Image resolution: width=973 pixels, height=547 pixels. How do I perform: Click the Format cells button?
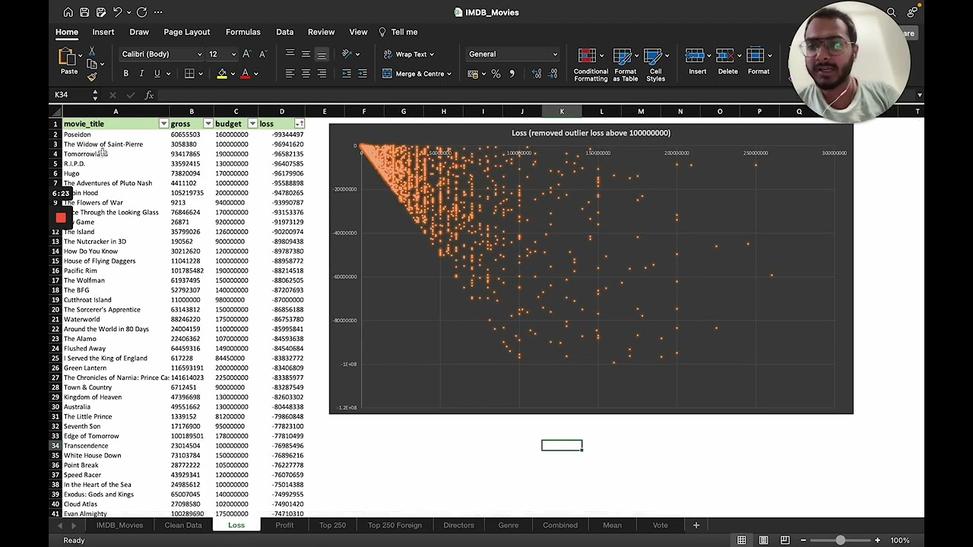coord(758,61)
